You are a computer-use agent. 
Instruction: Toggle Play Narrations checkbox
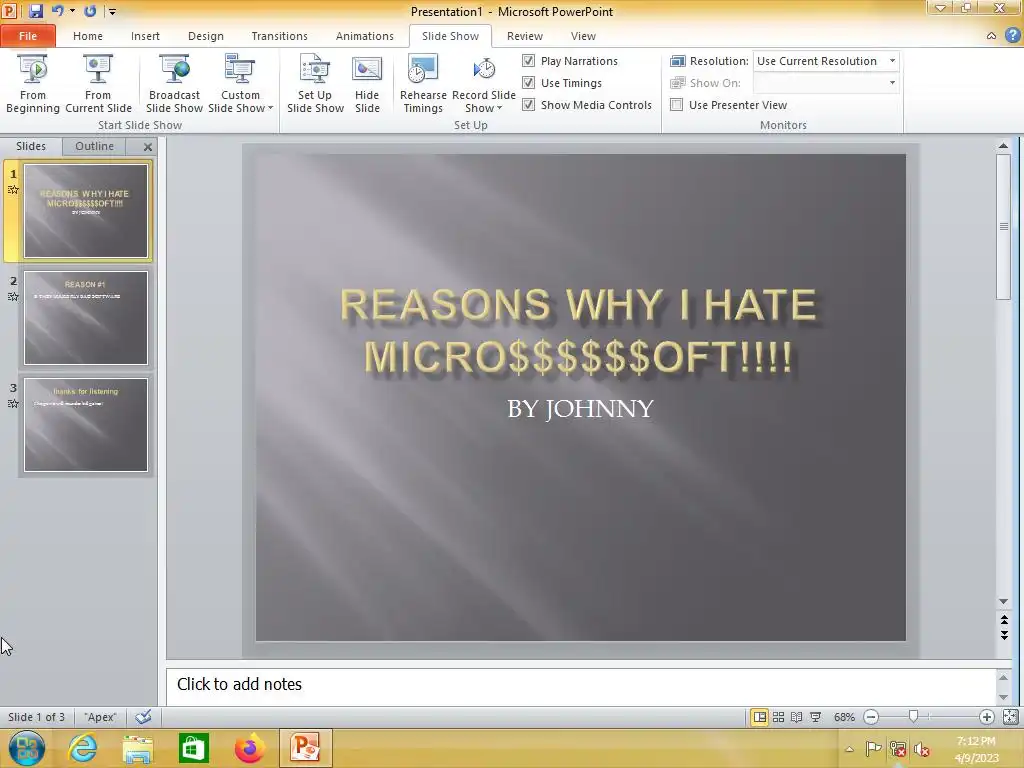pyautogui.click(x=528, y=61)
